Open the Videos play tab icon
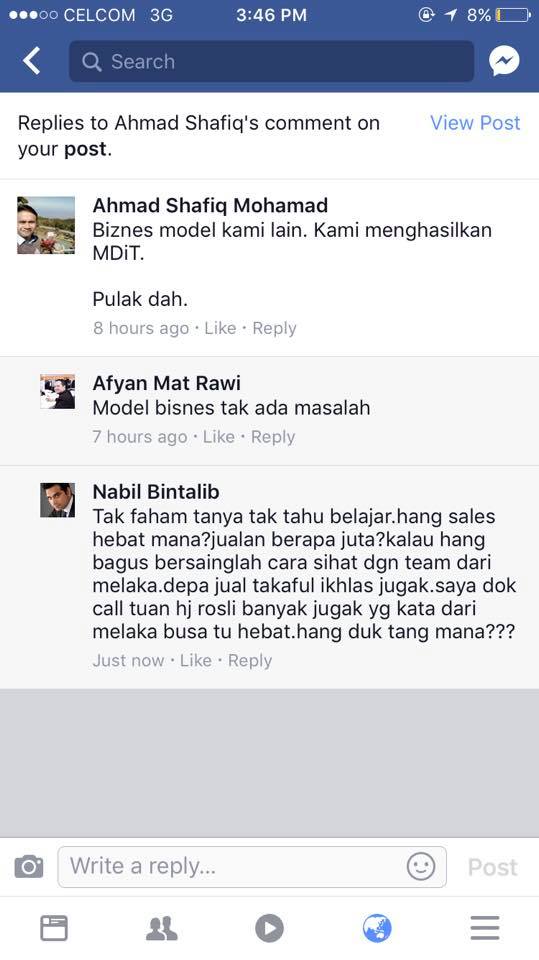Image resolution: width=539 pixels, height=960 pixels. (x=270, y=928)
